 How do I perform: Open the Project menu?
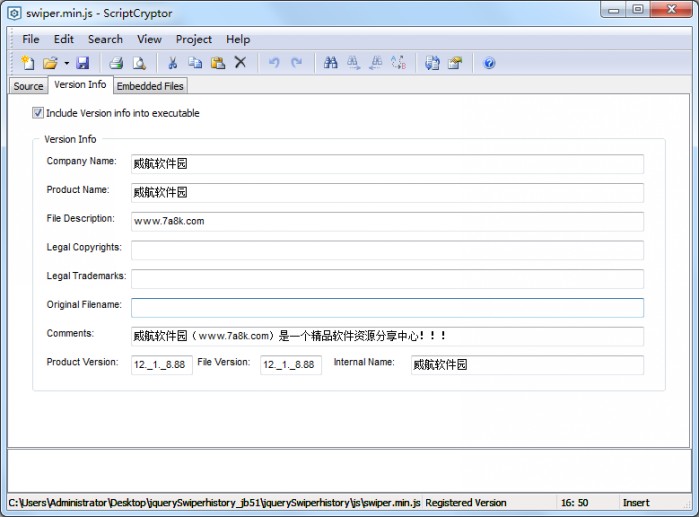click(x=193, y=39)
